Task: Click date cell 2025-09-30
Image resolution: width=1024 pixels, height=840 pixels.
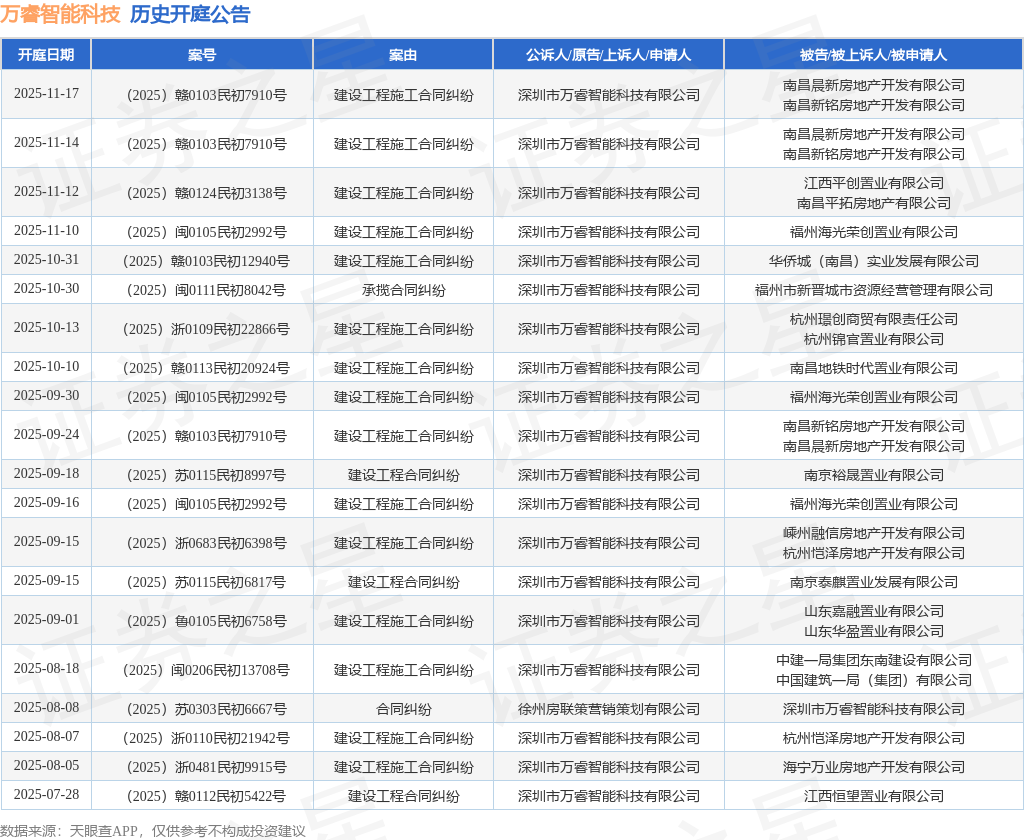Action: pyautogui.click(x=46, y=395)
